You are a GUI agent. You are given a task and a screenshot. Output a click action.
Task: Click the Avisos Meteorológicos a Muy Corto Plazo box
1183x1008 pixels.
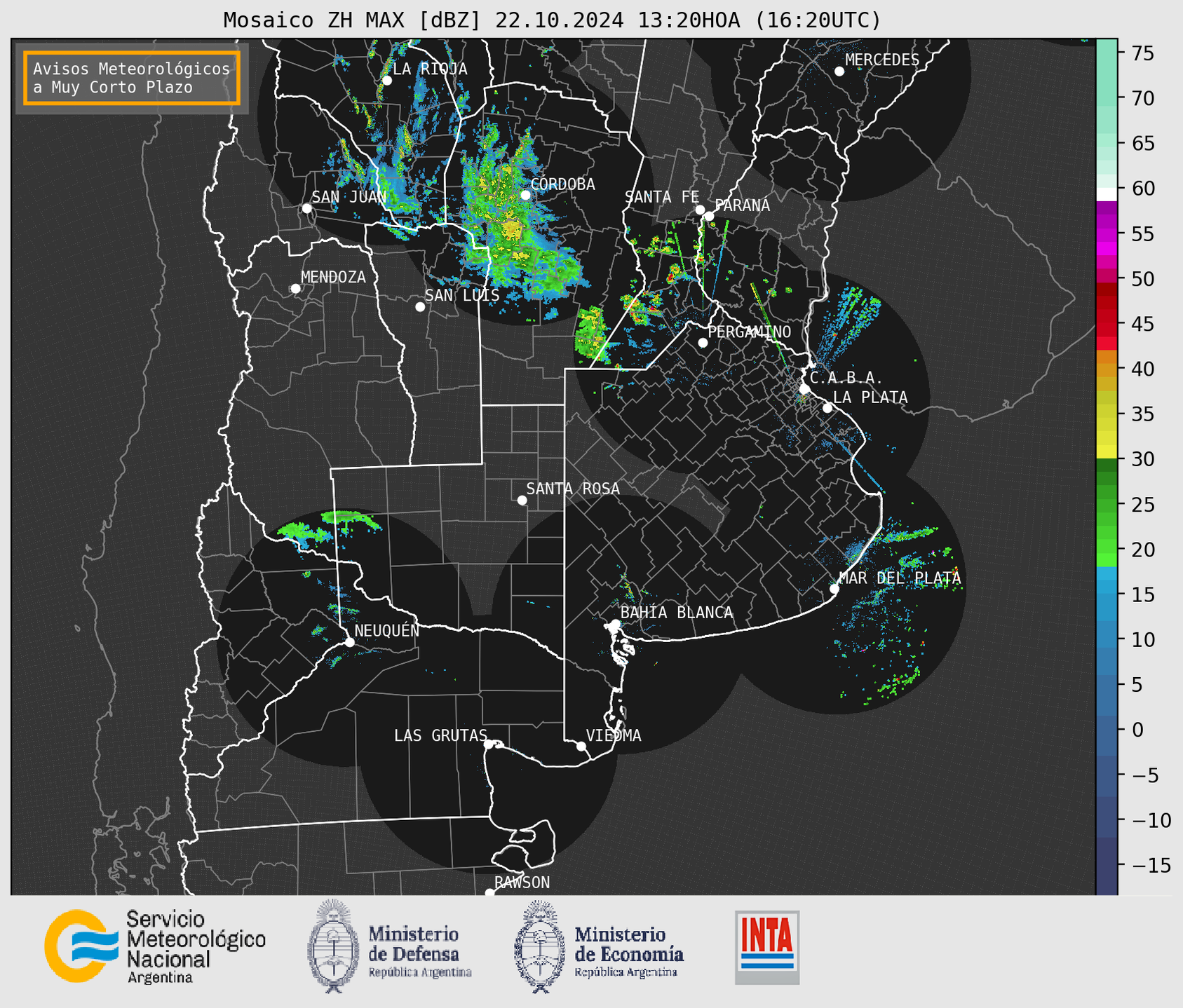pos(132,78)
